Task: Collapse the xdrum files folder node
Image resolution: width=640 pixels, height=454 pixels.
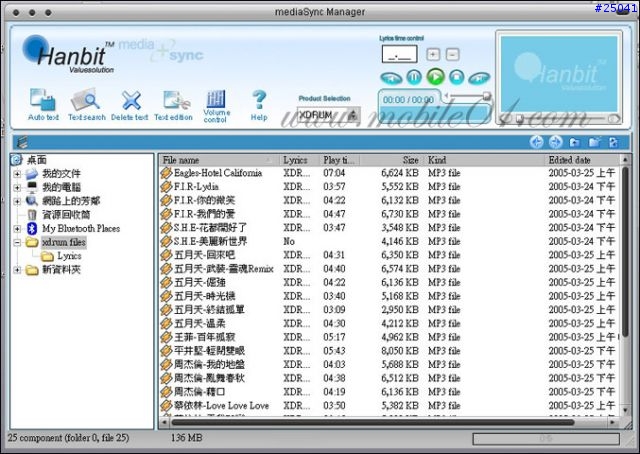Action: tap(17, 243)
